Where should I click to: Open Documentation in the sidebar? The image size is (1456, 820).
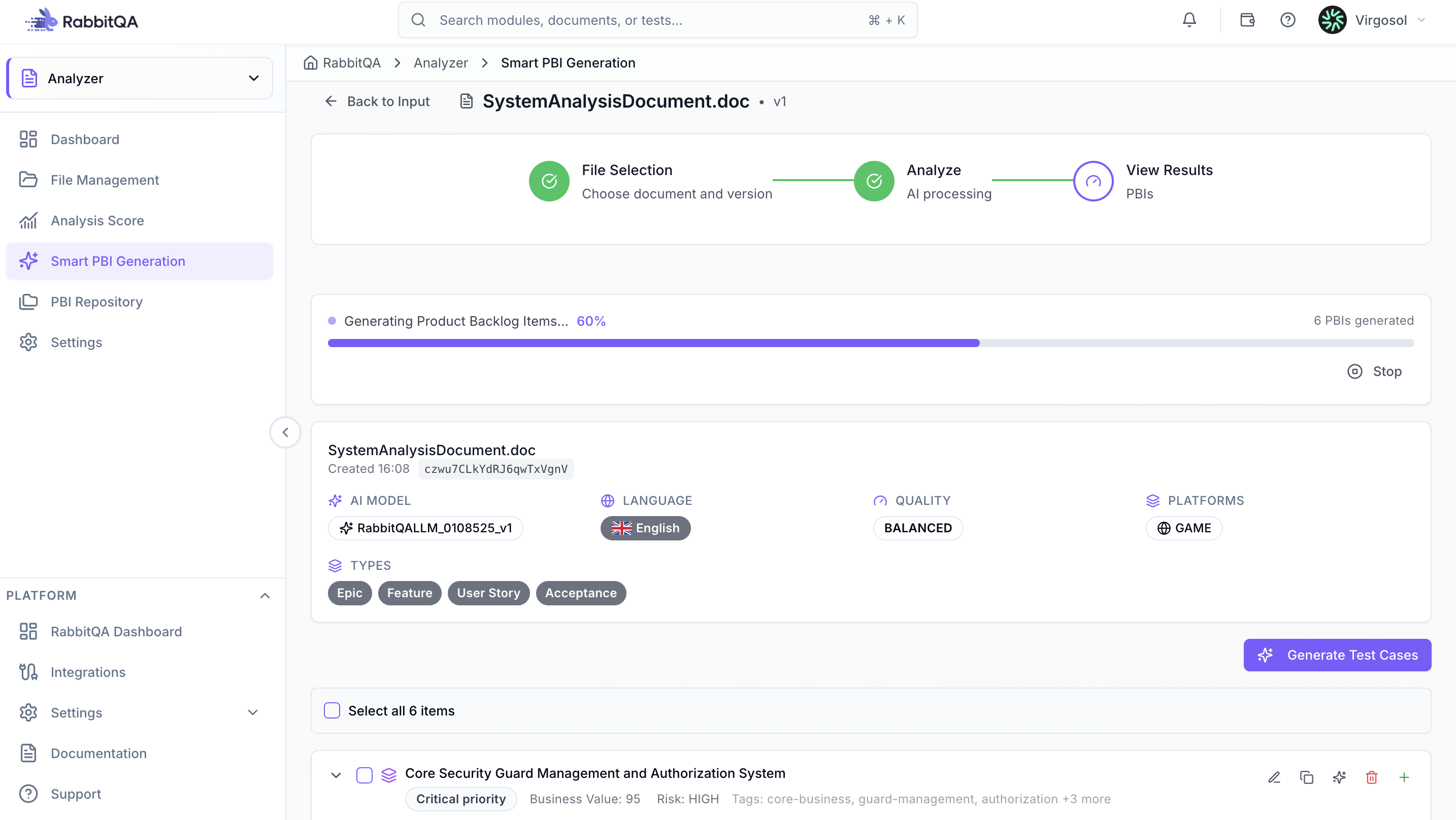click(140, 754)
